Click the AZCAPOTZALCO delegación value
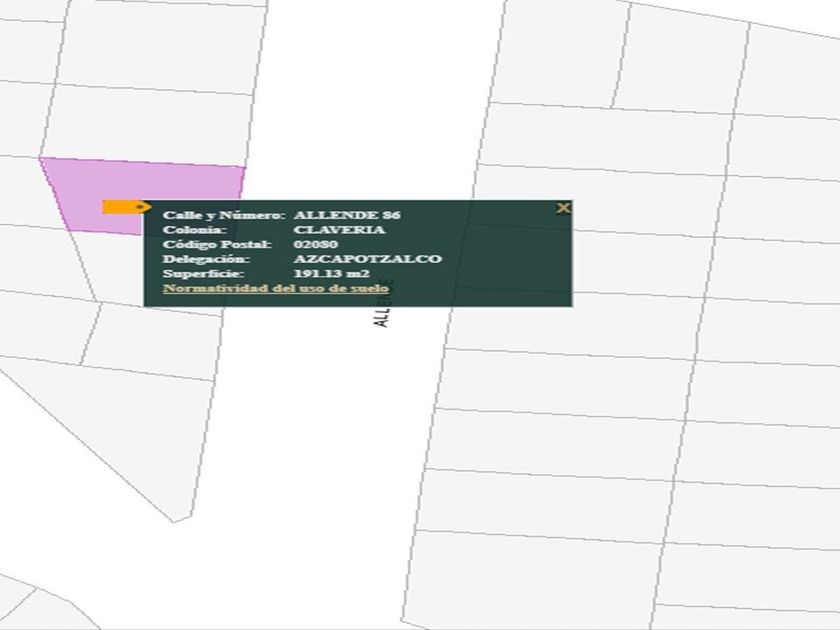Viewport: 840px width, 630px height. tap(368, 259)
